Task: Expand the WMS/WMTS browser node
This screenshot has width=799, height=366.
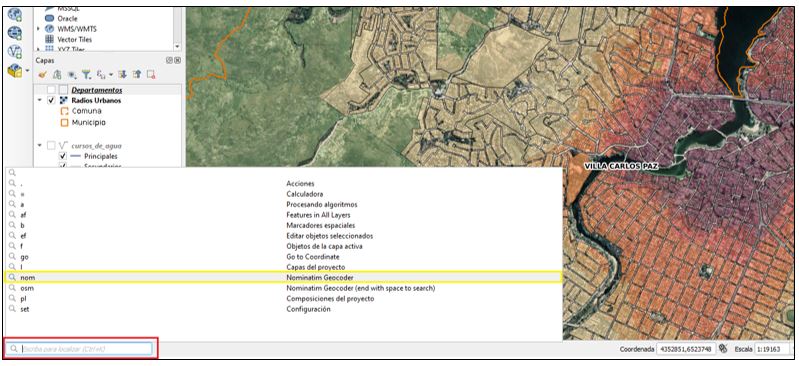Action: (39, 29)
